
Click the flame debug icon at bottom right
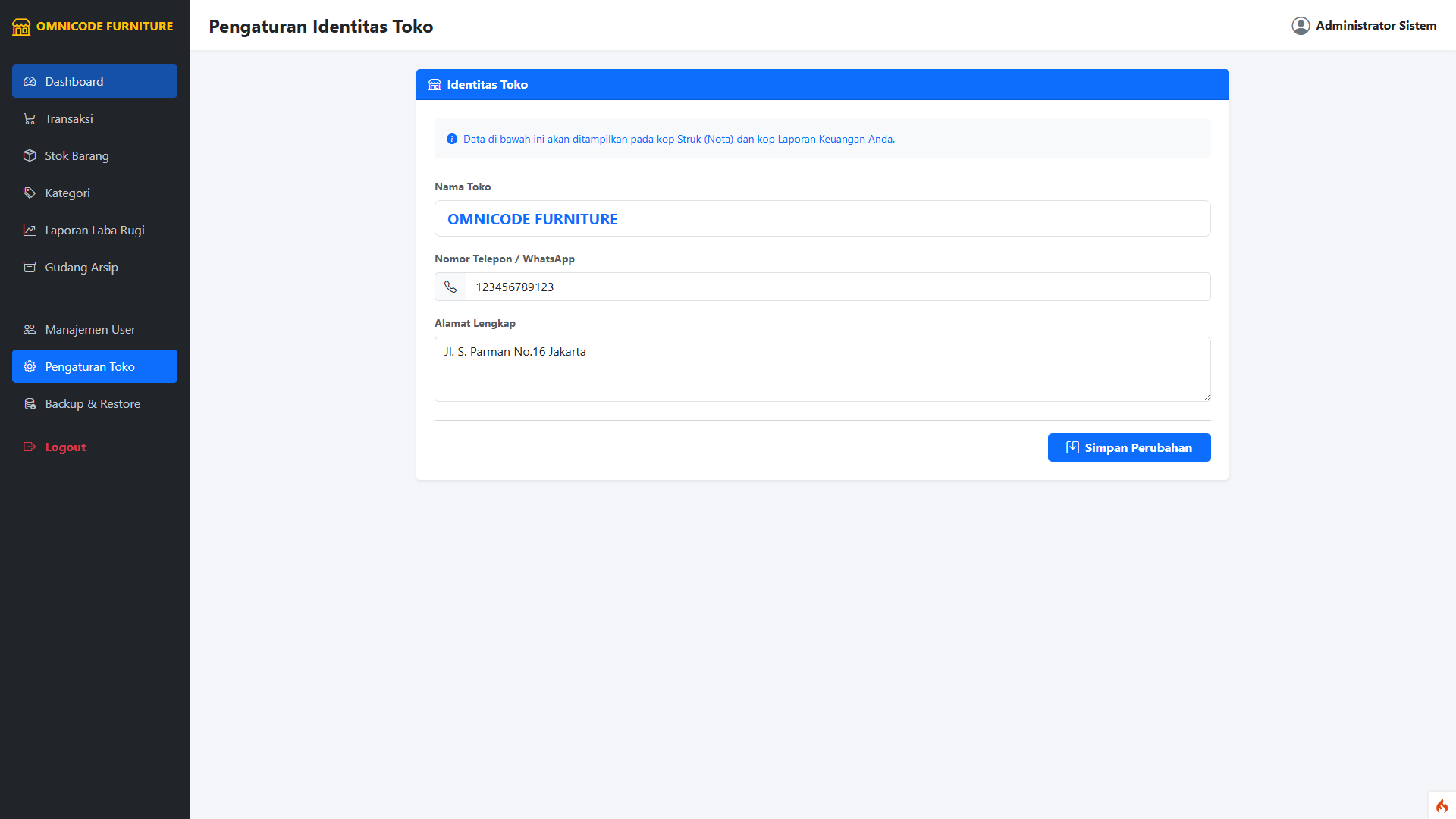tap(1442, 805)
